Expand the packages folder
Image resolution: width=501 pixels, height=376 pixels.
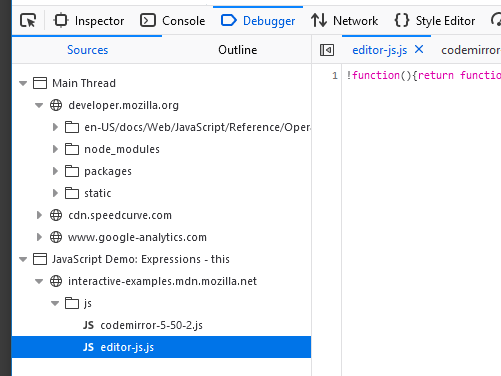pyautogui.click(x=55, y=171)
